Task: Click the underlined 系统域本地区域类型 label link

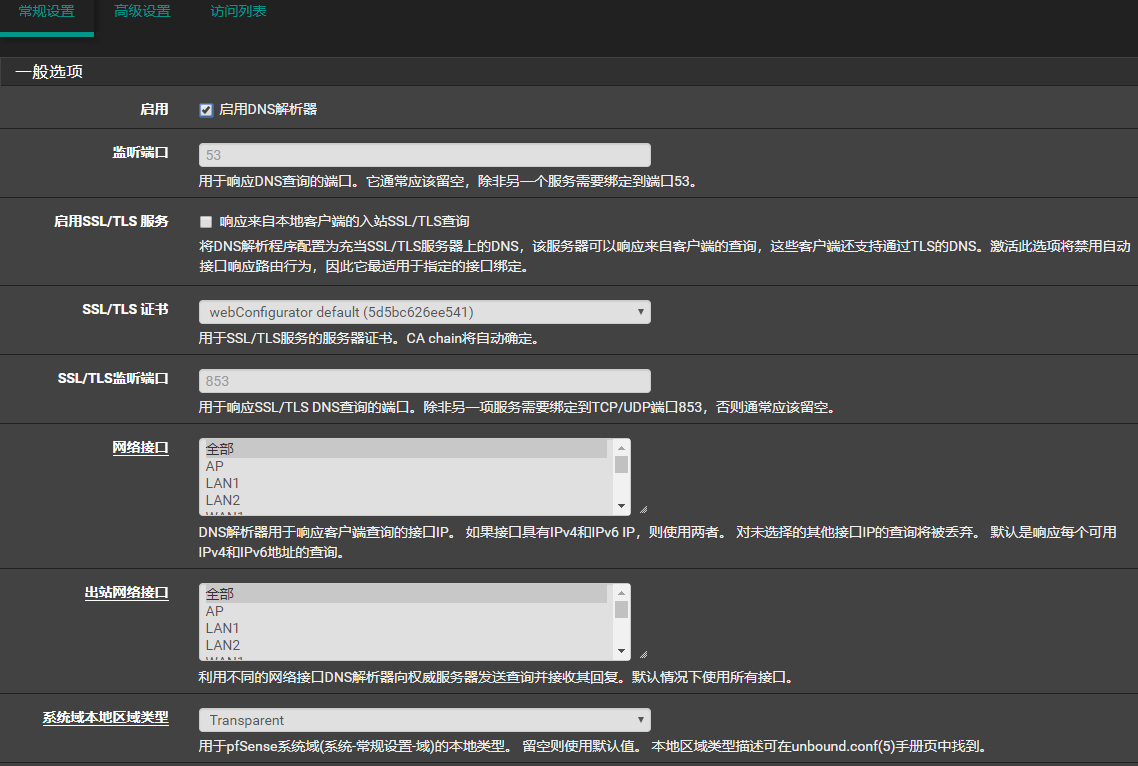Action: click(105, 718)
